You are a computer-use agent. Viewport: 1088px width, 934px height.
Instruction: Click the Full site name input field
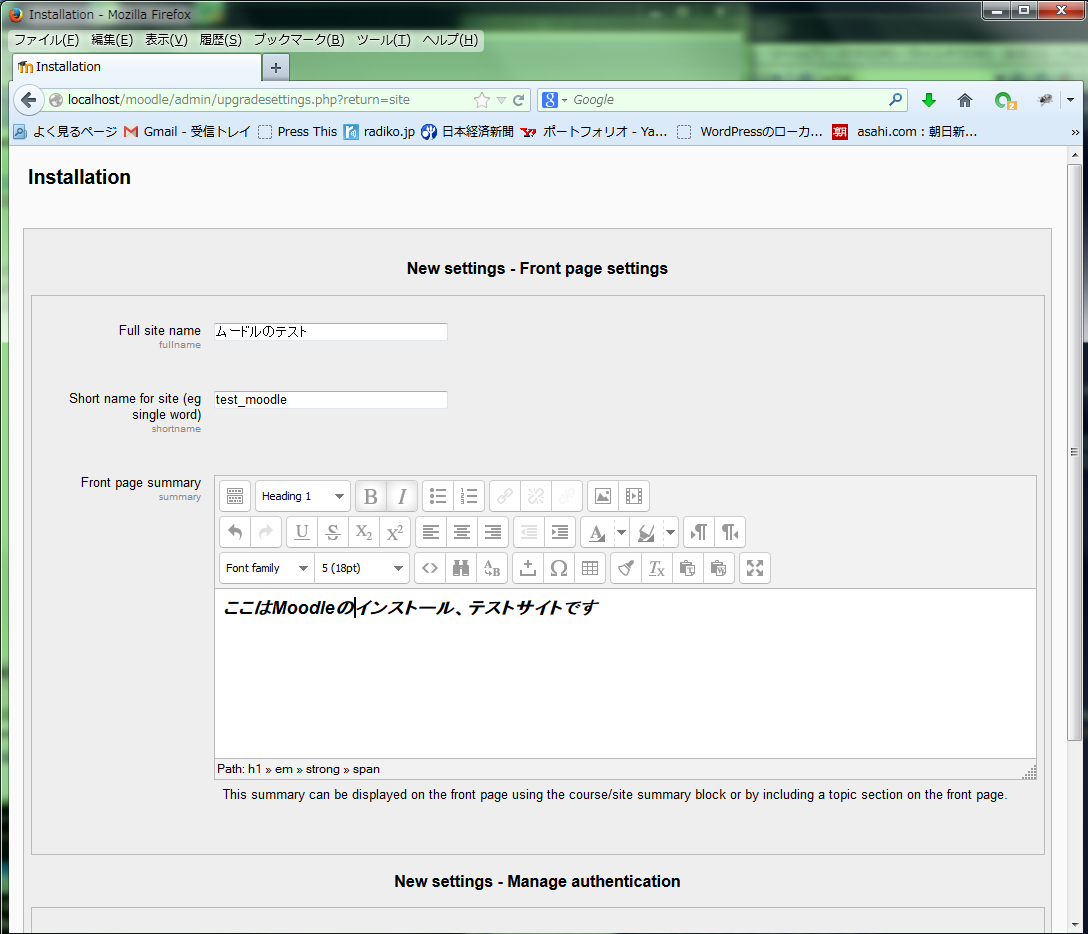point(331,332)
